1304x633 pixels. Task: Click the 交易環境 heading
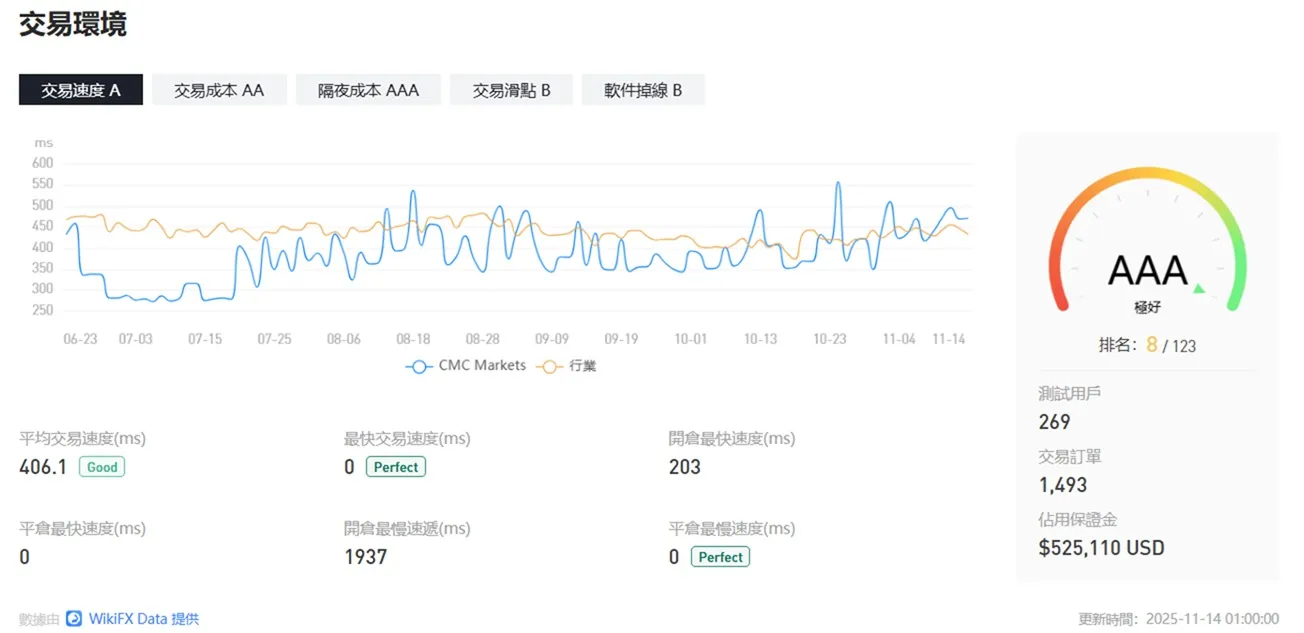[73, 25]
